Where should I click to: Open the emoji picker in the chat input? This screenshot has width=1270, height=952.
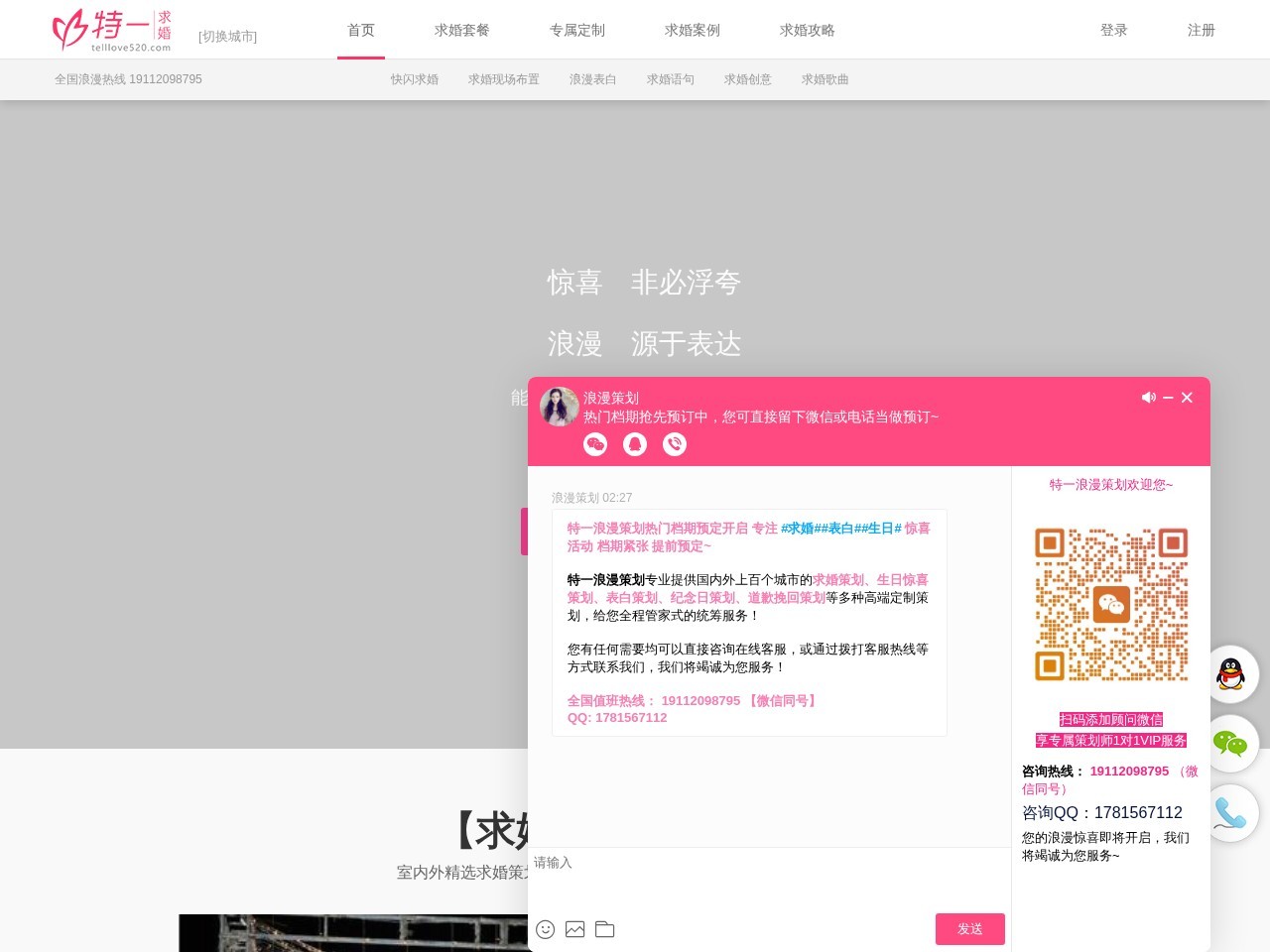pos(545,929)
